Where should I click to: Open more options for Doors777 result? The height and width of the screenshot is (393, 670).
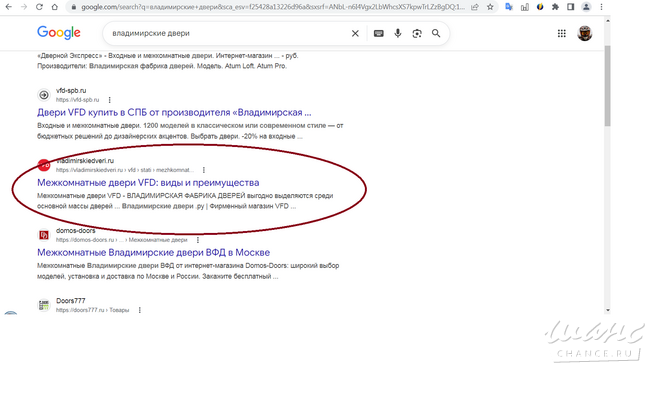[x=140, y=310]
